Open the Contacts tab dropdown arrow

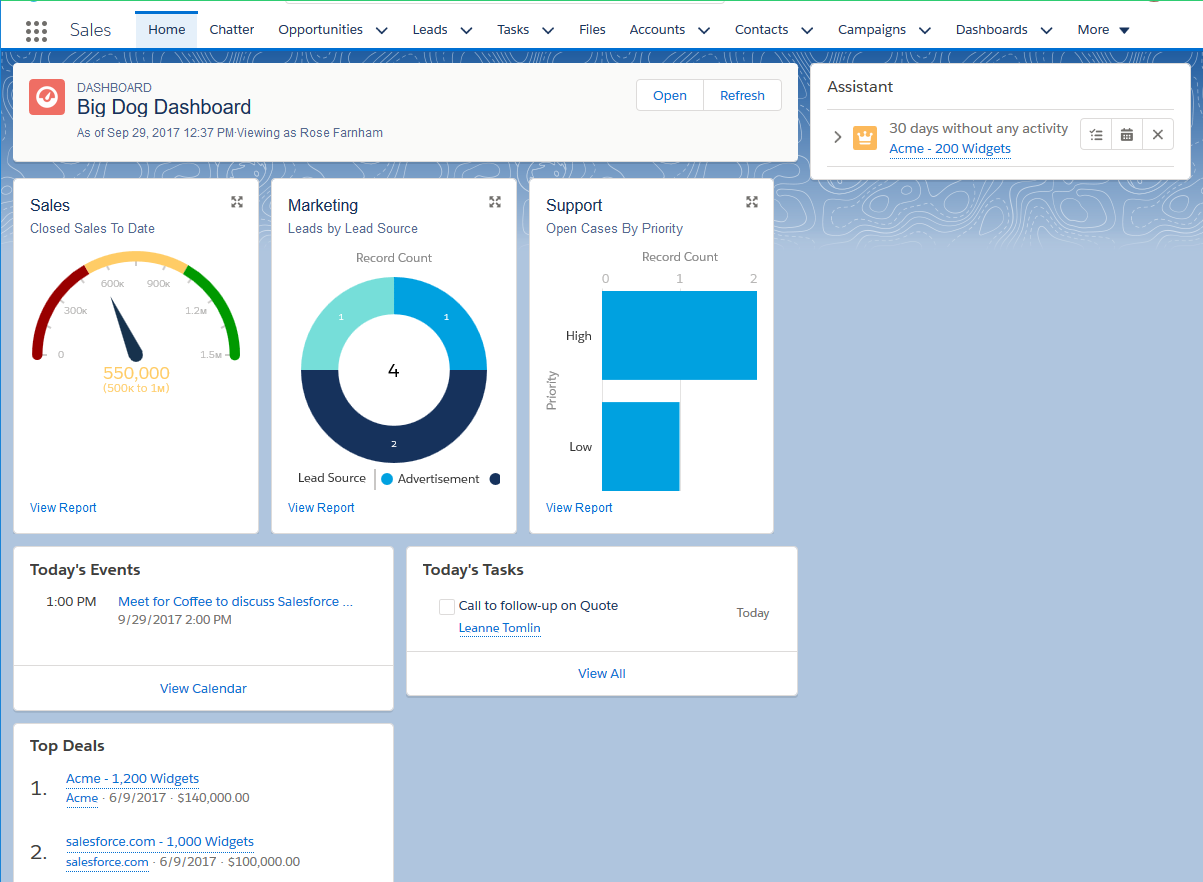(x=807, y=31)
